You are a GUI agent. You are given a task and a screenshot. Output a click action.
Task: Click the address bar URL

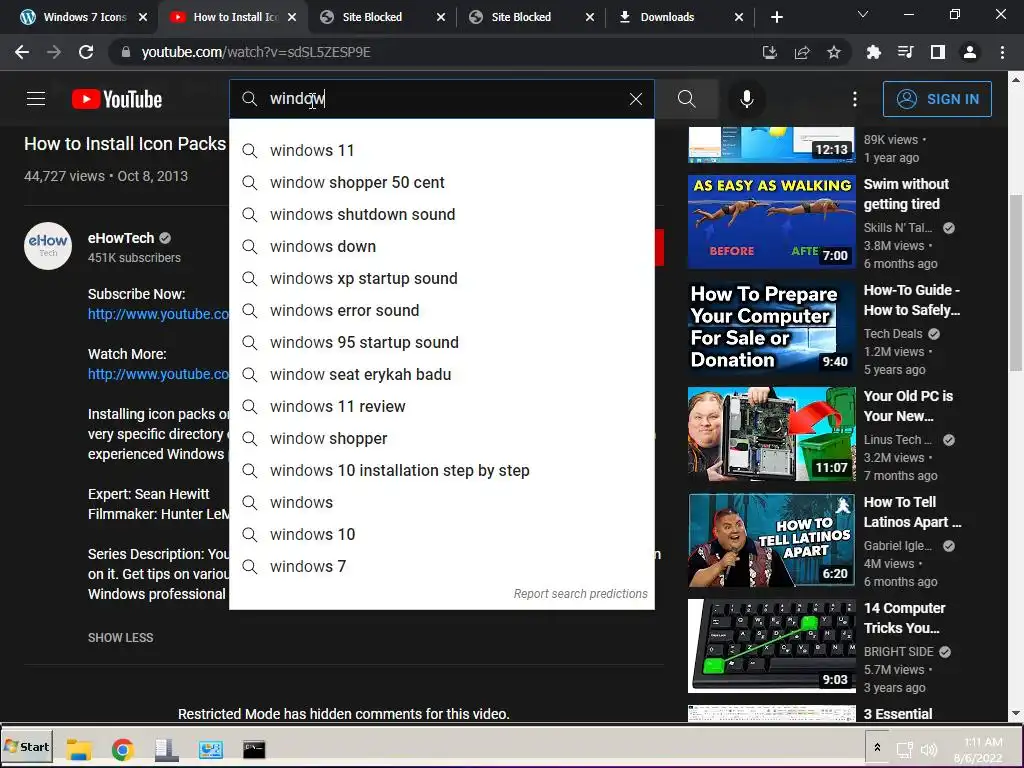256,52
